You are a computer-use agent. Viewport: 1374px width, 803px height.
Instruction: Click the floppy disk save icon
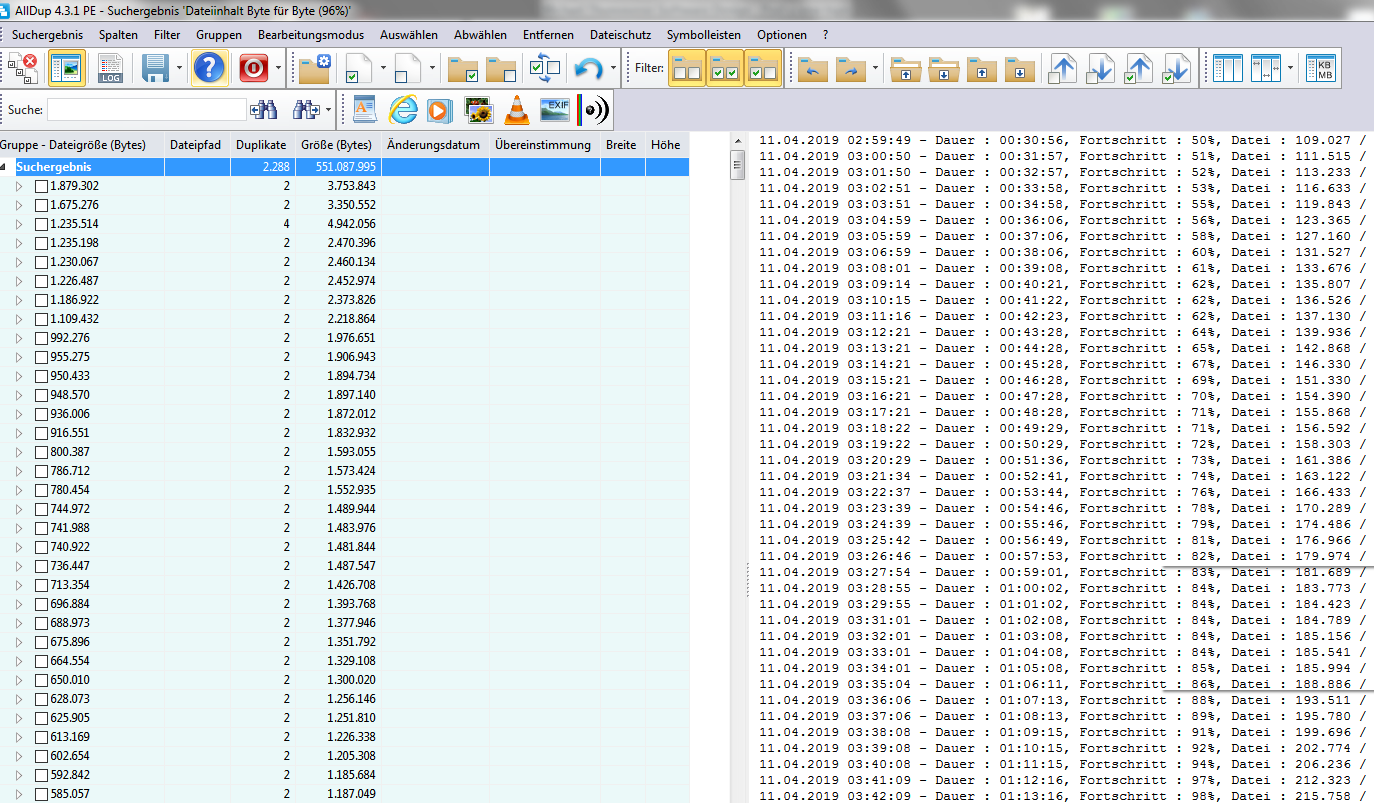(155, 69)
